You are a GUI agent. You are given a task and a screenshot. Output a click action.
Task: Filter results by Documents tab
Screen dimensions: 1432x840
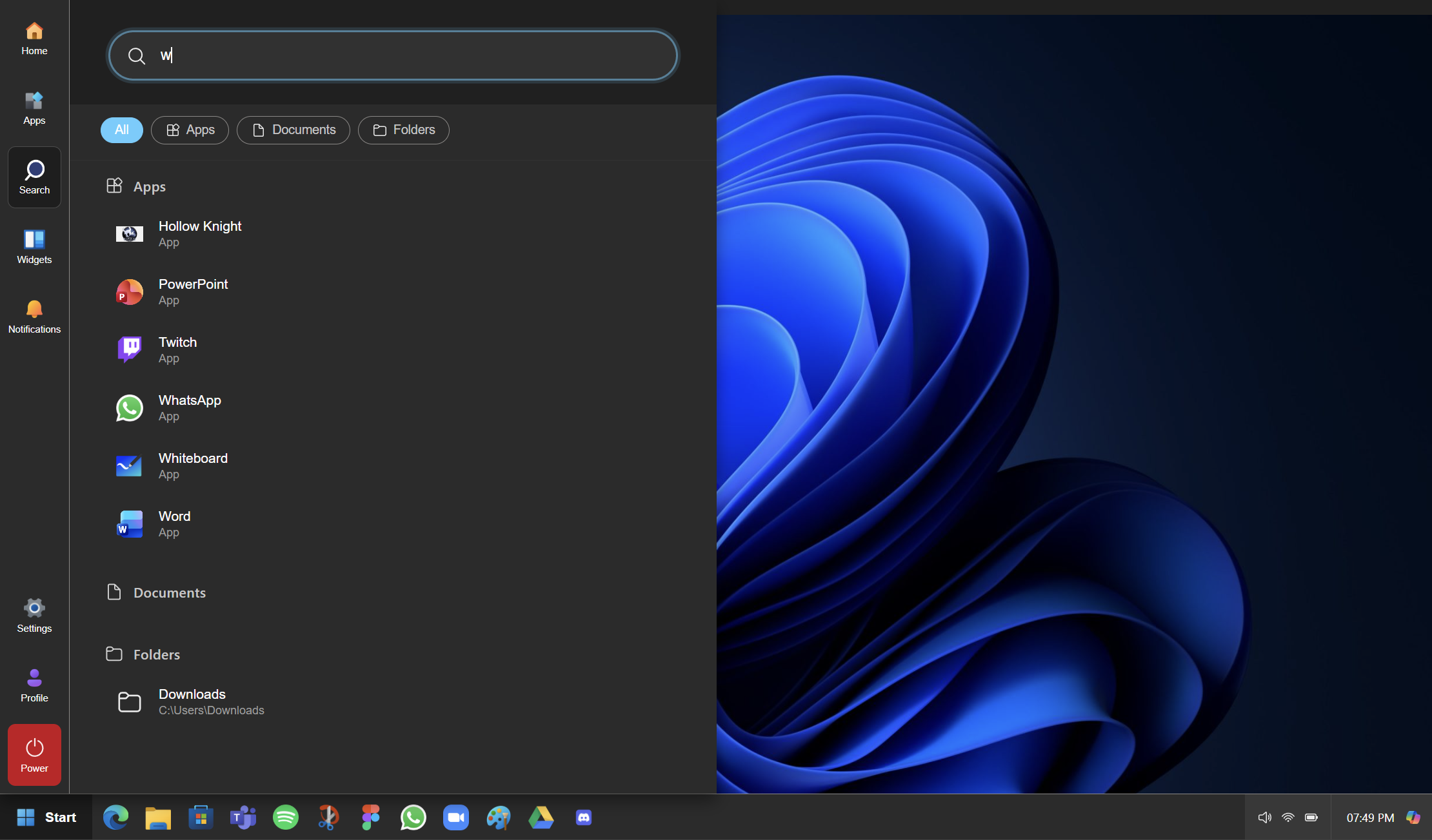pyautogui.click(x=293, y=130)
